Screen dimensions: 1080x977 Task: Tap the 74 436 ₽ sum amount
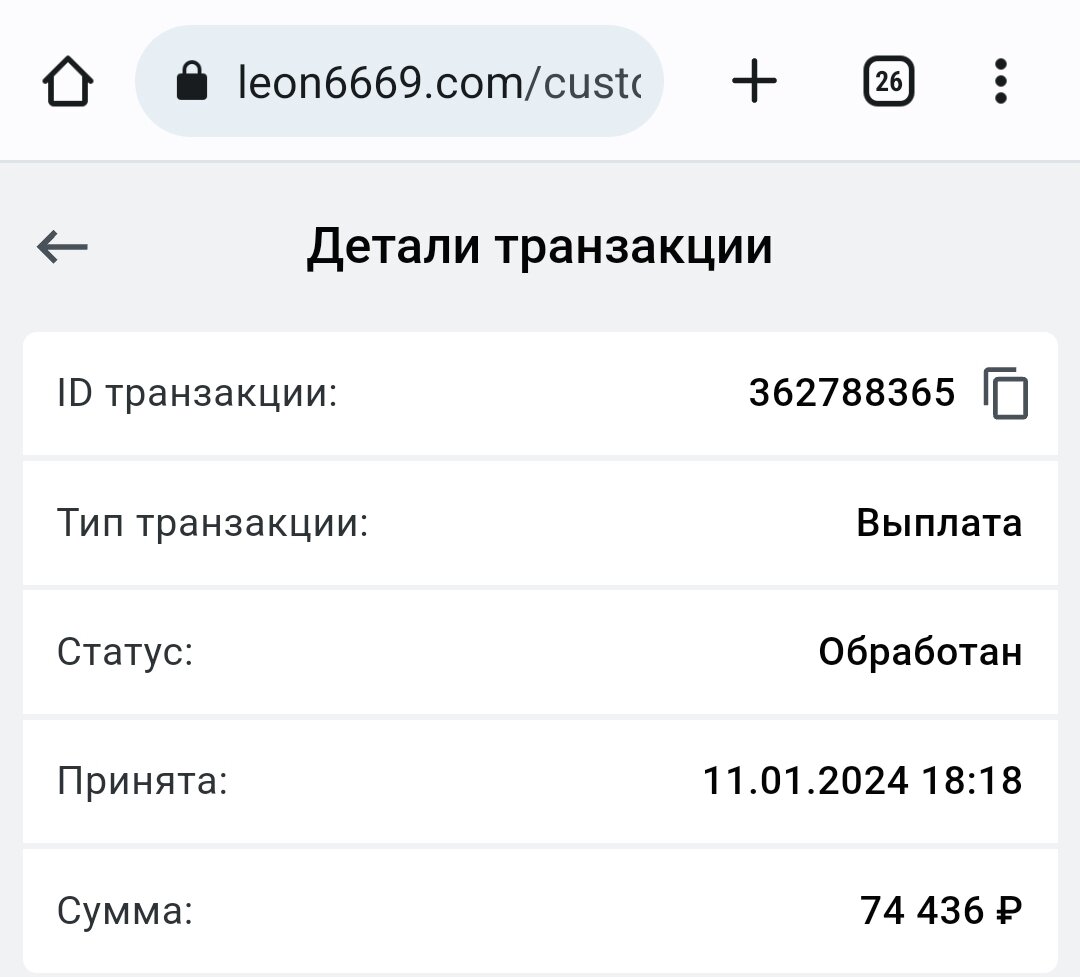(941, 910)
